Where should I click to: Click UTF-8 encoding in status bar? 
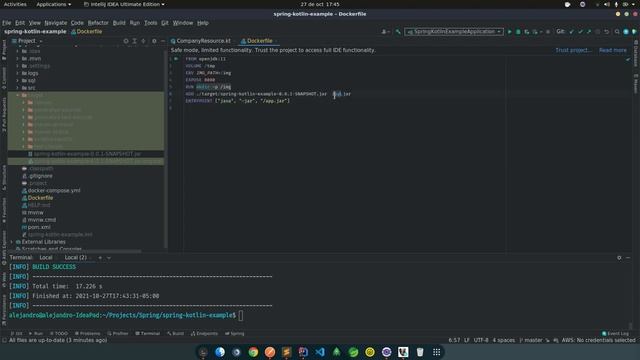pos(481,340)
